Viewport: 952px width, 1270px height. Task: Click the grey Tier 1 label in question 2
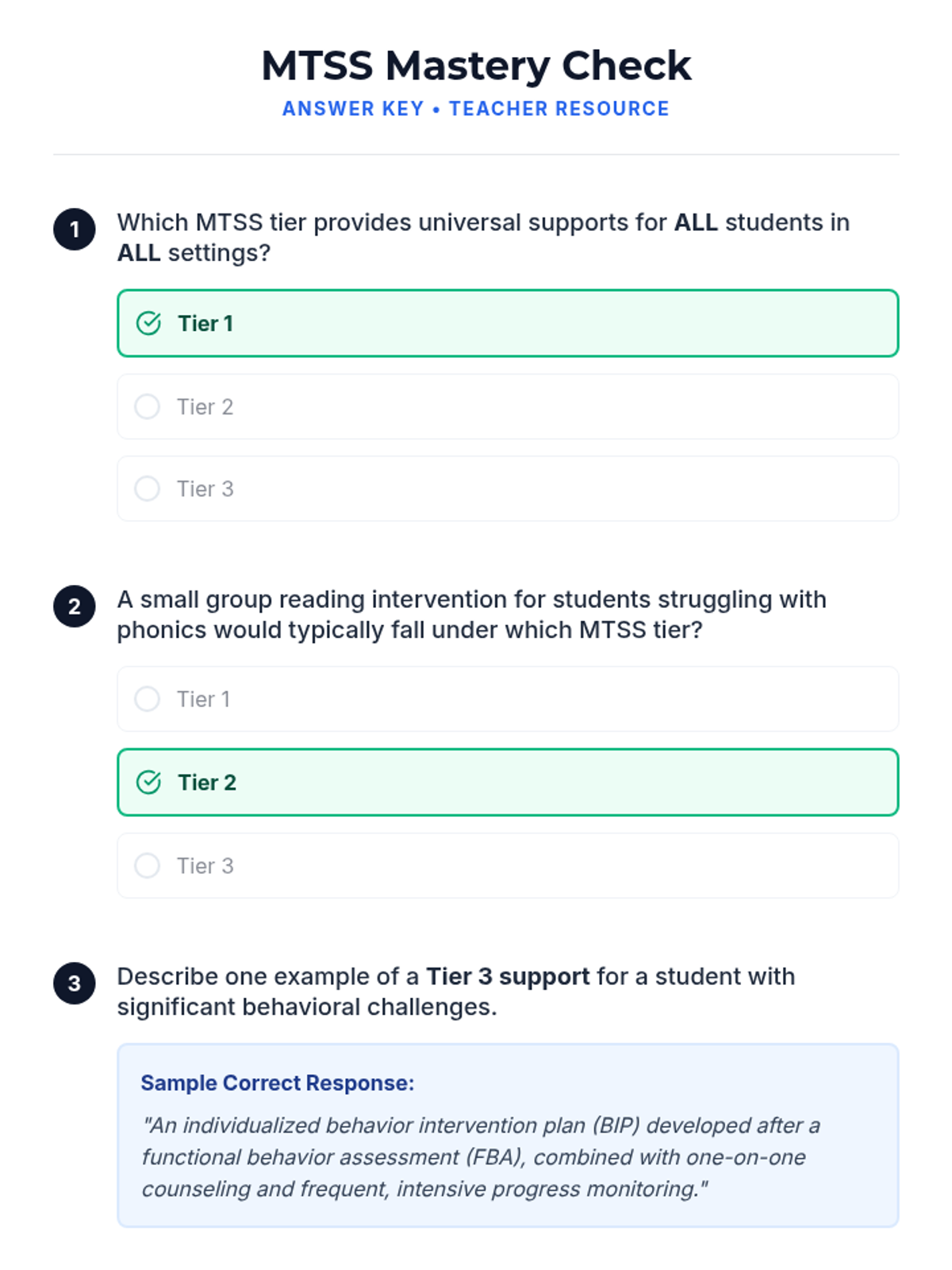204,699
